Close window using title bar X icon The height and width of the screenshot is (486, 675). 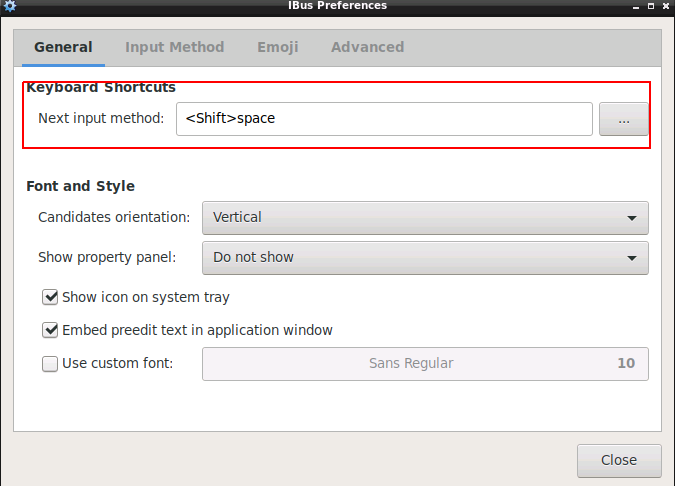pos(666,6)
